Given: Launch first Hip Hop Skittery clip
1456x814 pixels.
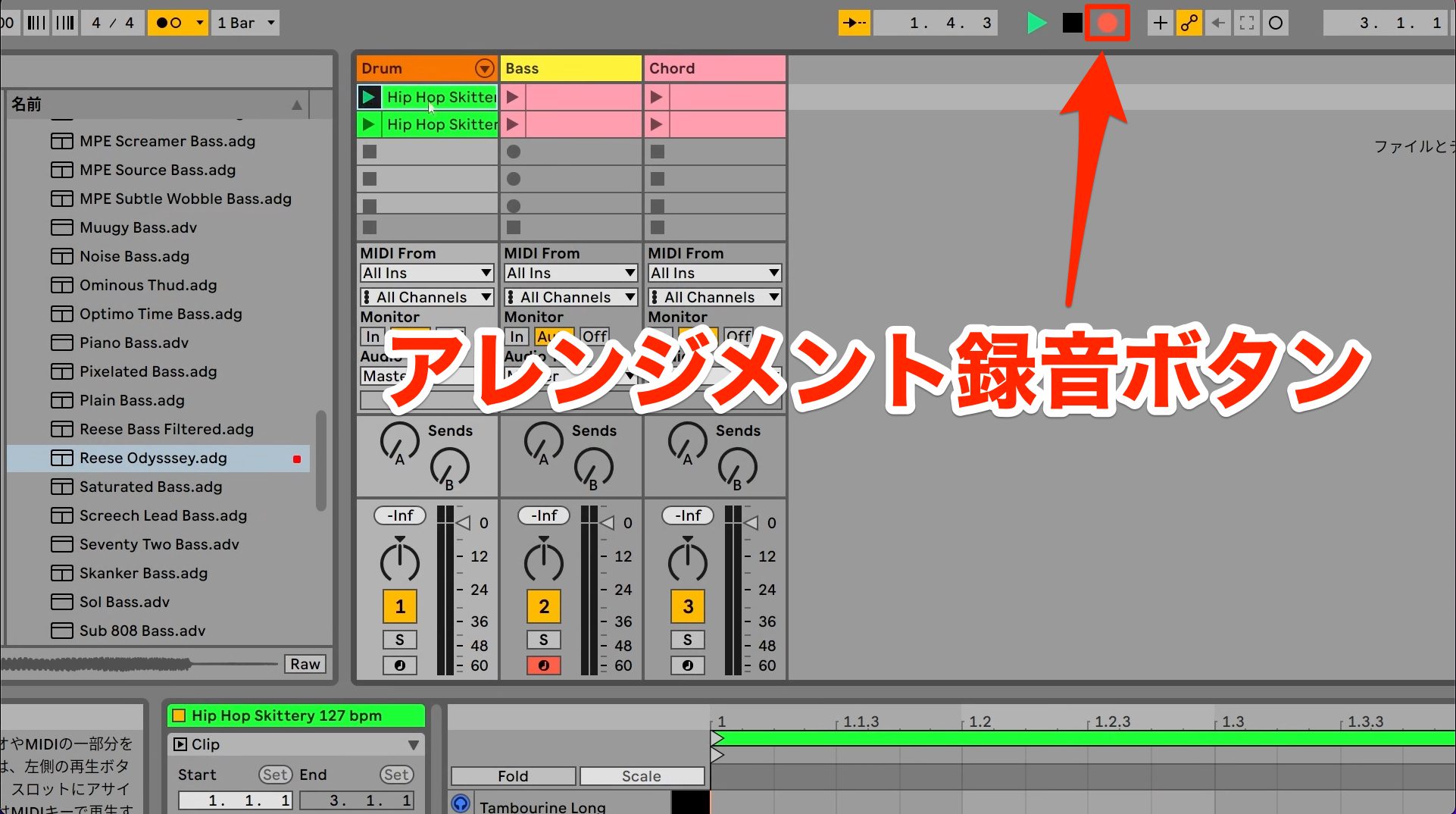Looking at the screenshot, I should (369, 97).
